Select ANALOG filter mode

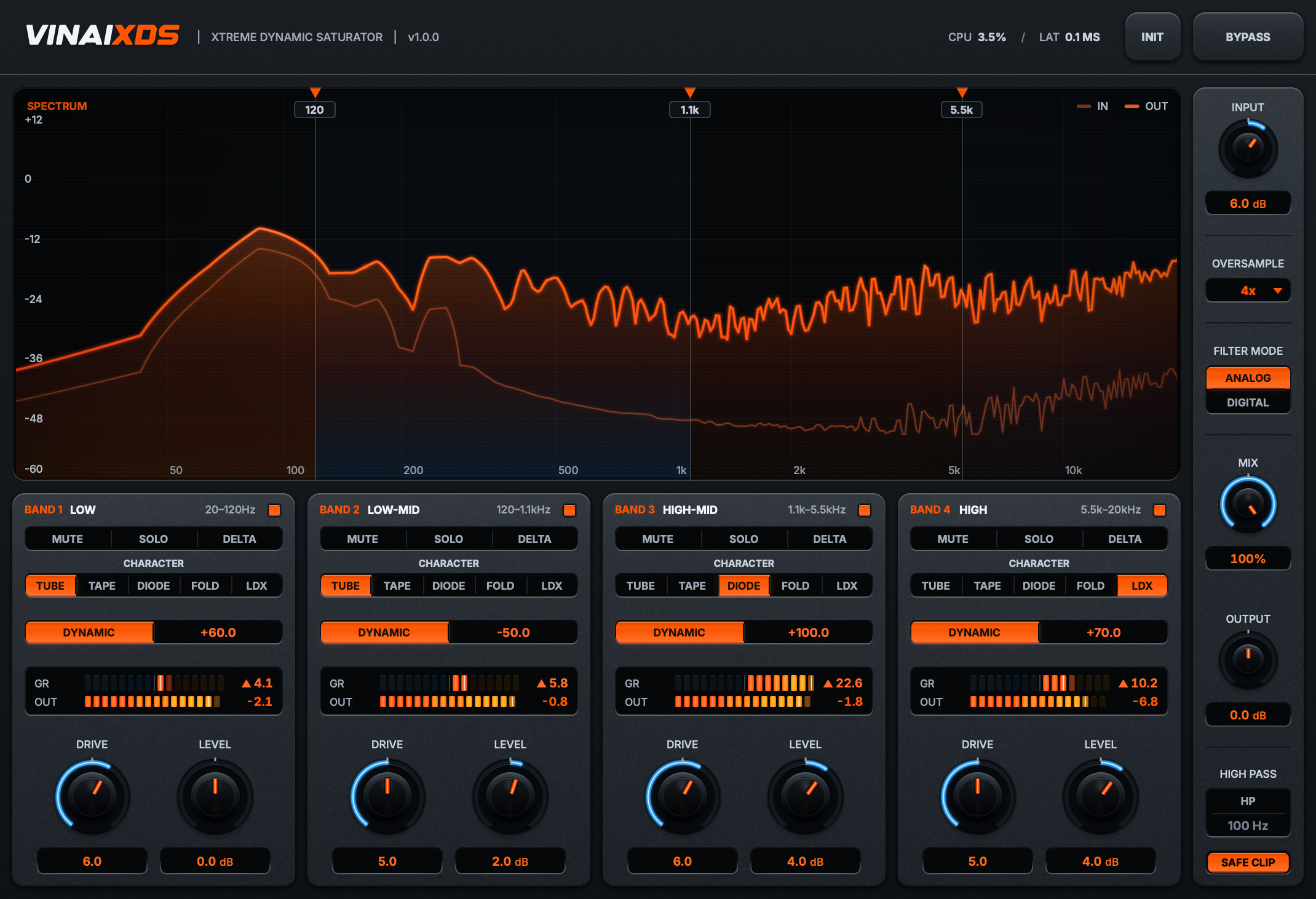(x=1248, y=378)
